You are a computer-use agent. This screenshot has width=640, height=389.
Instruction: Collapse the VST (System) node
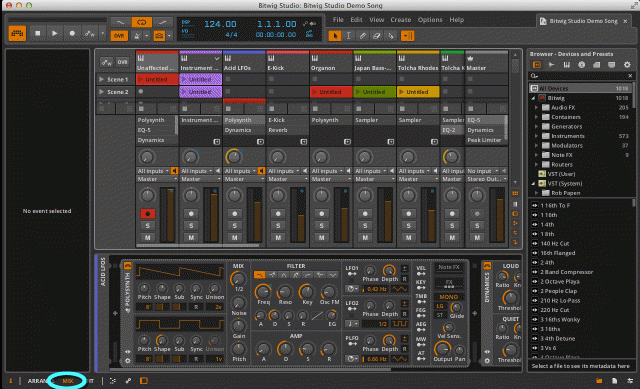[533, 184]
